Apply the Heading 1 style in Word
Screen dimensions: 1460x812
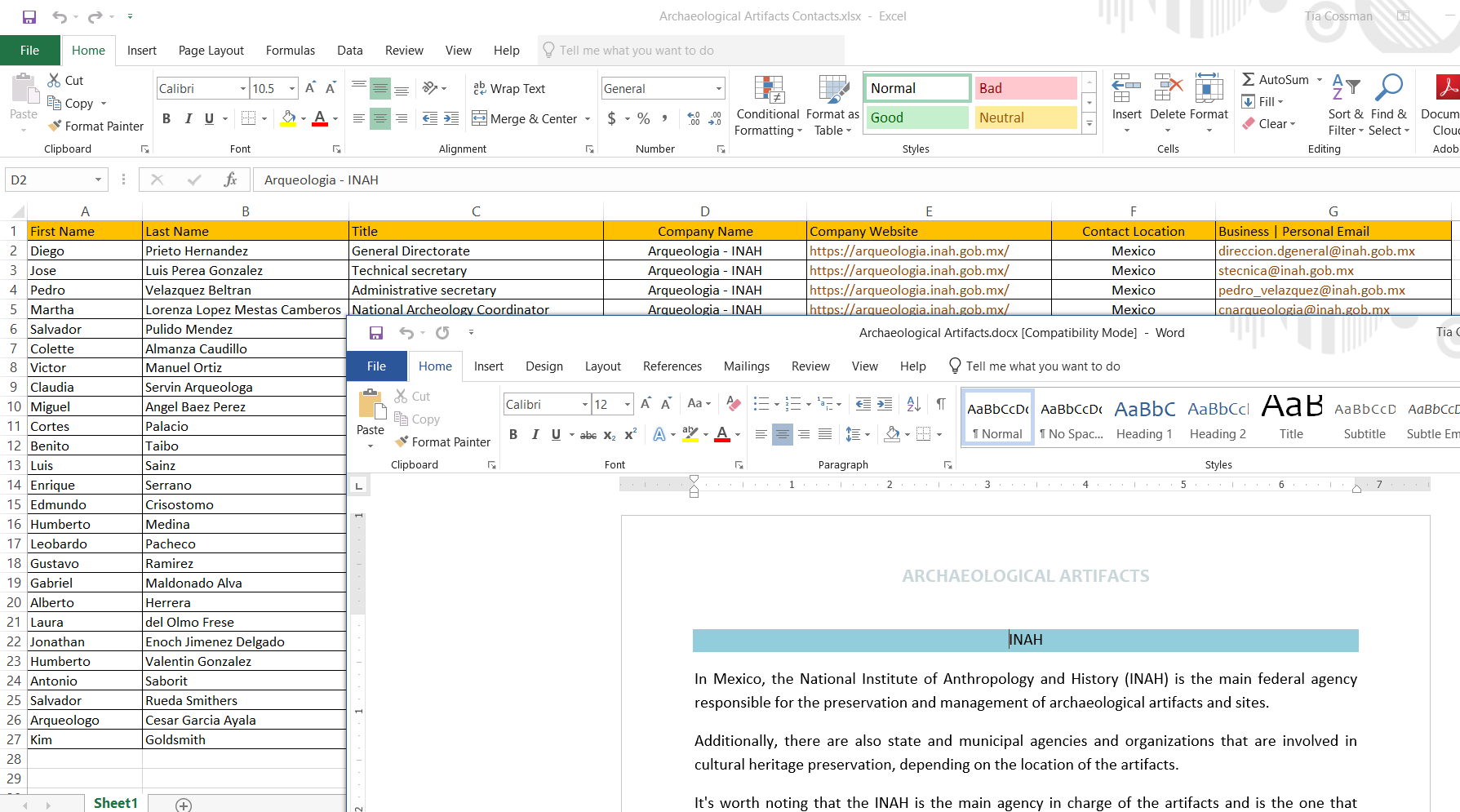[1144, 419]
